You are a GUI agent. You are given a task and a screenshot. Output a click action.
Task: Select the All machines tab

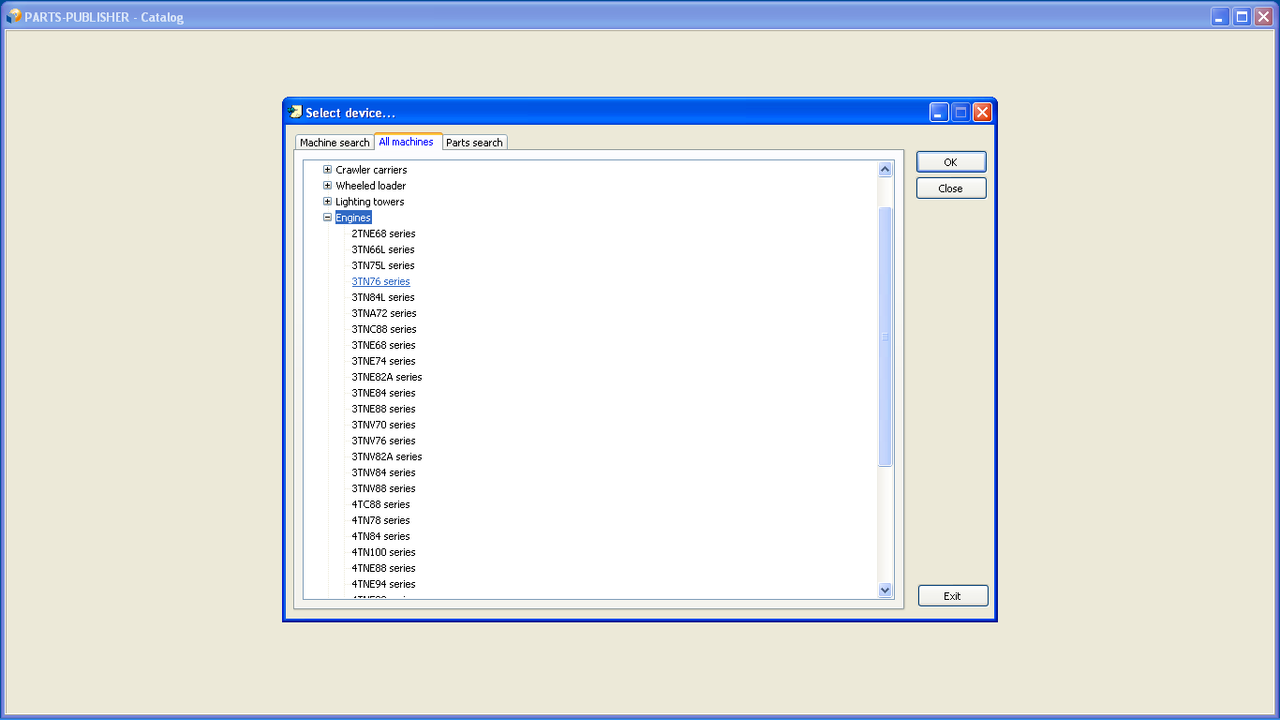pos(407,142)
